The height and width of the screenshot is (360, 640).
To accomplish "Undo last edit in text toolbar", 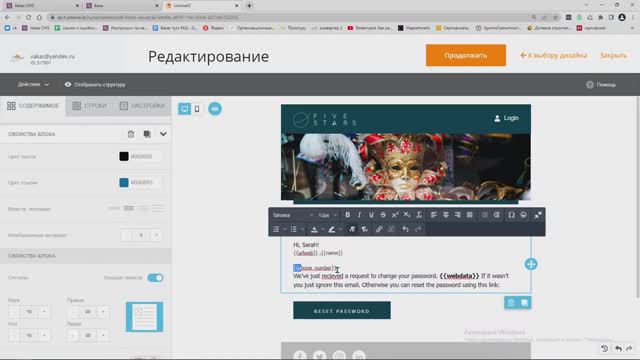I will click(405, 229).
